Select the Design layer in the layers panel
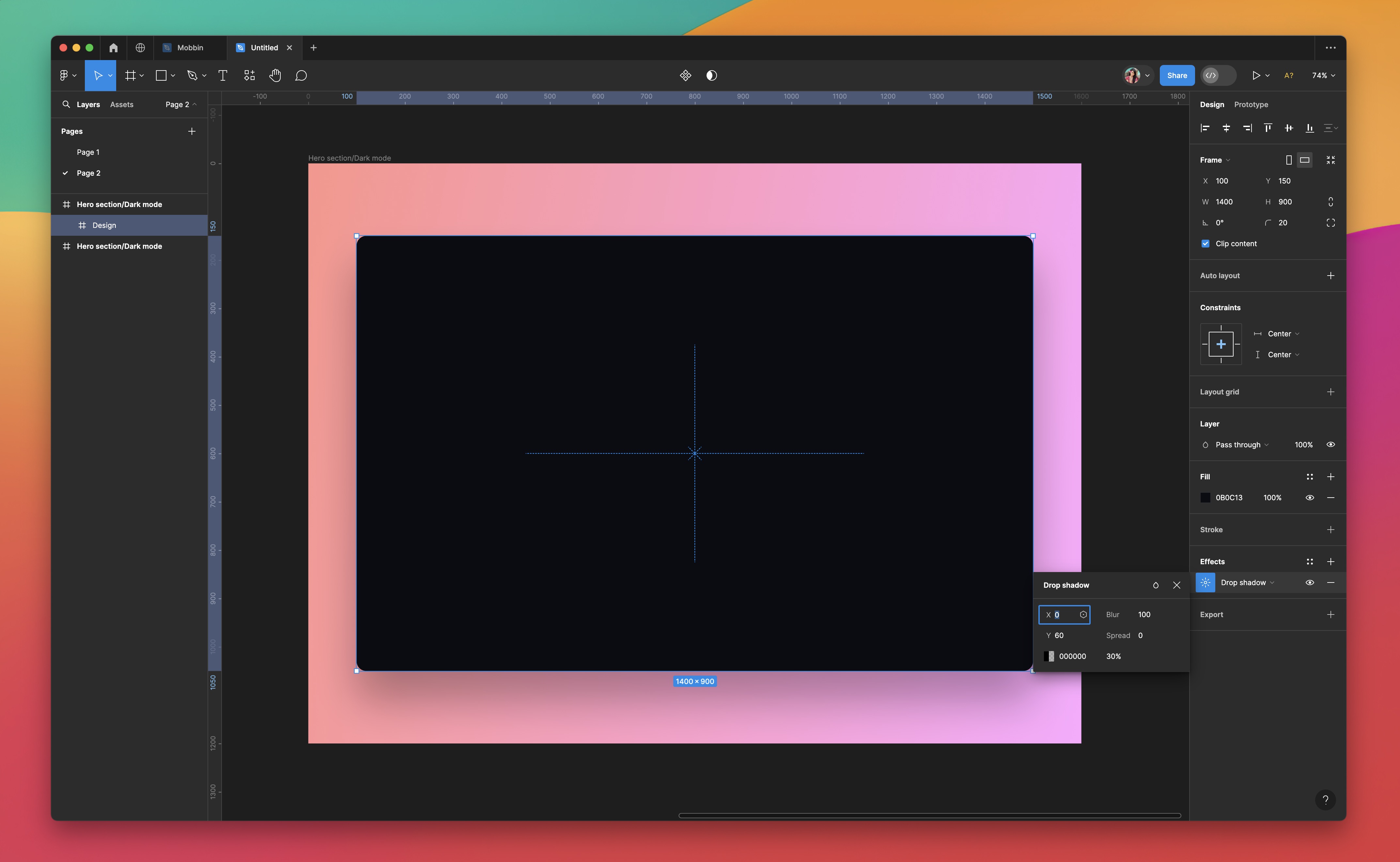The width and height of the screenshot is (1400, 862). pyautogui.click(x=104, y=225)
